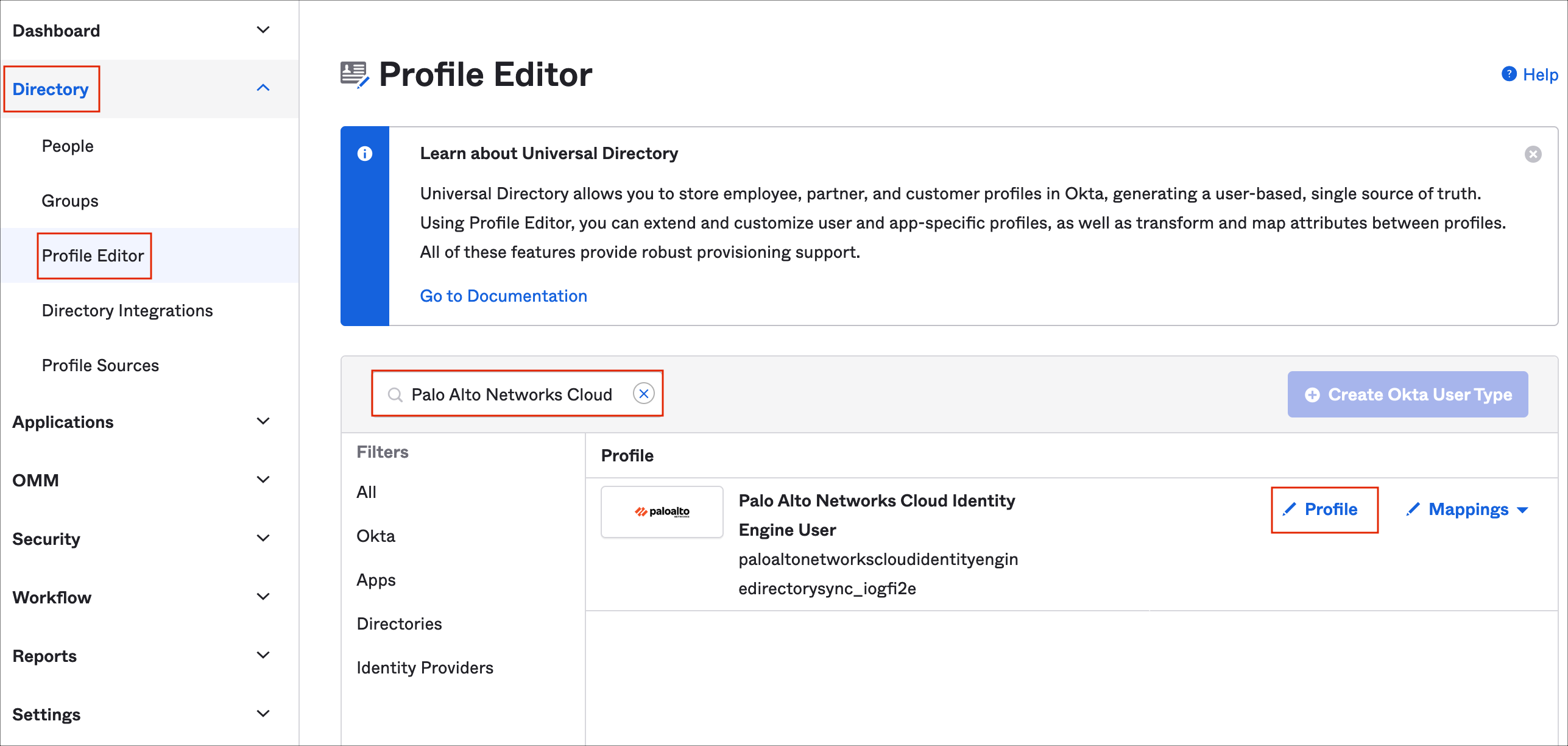Go to Directory Integrations

tap(127, 311)
